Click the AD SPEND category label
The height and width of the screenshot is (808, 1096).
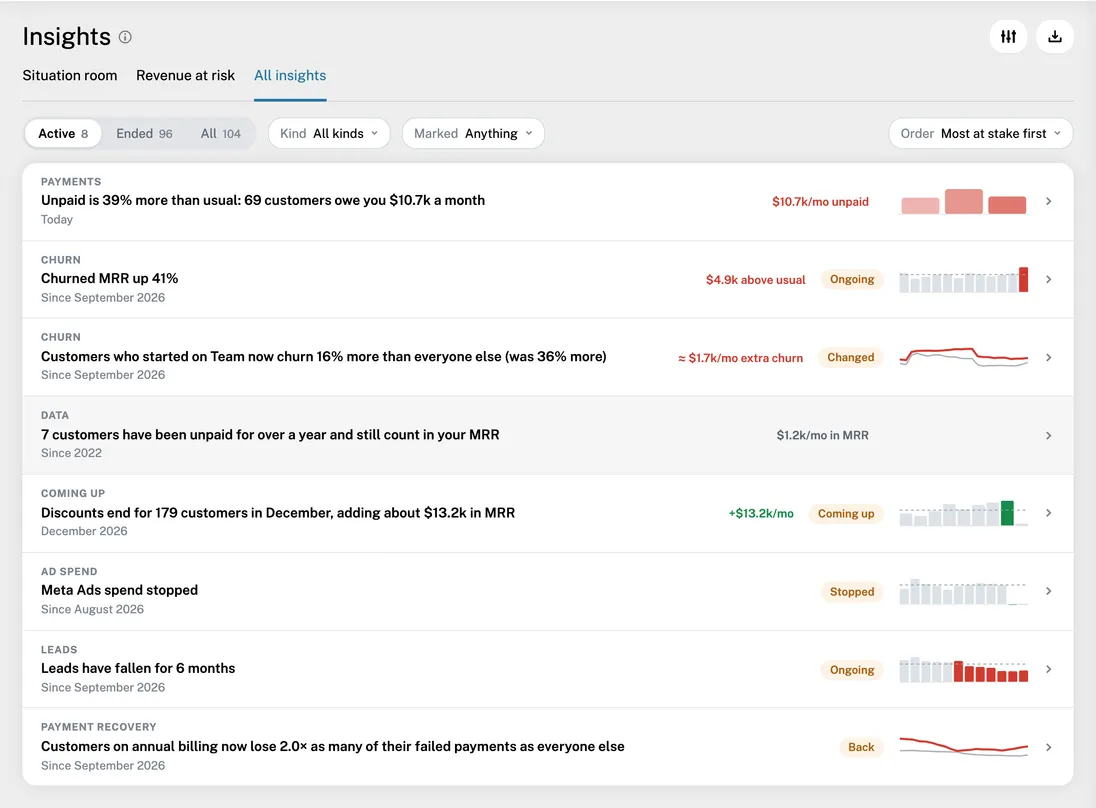69,572
